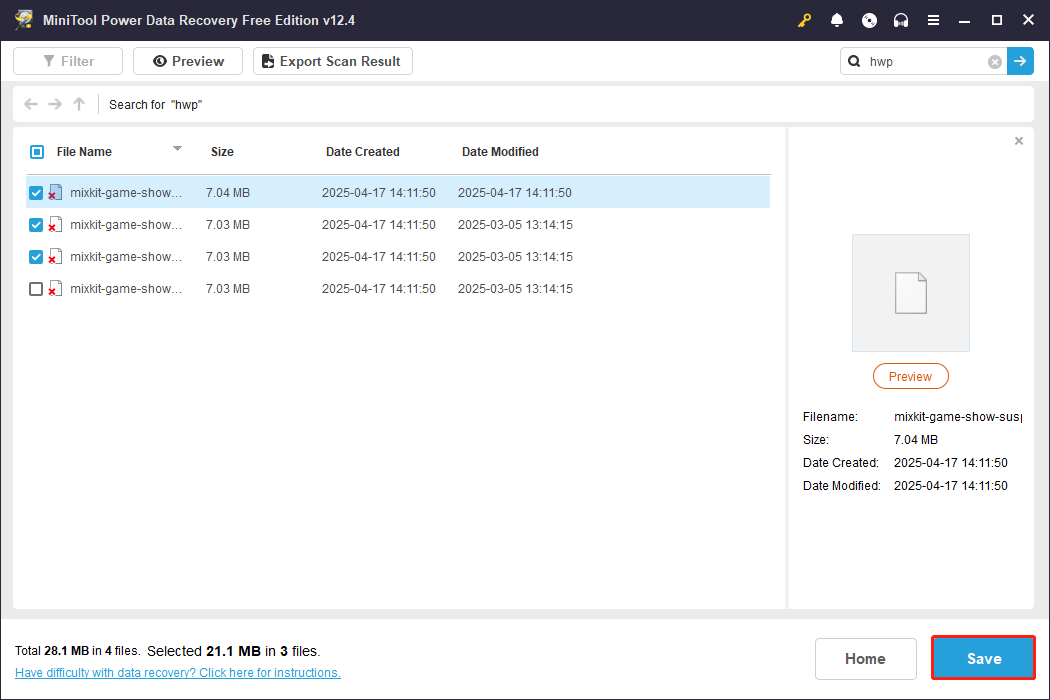Viewport: 1050px width, 700px height.
Task: Open the notifications bell icon
Action: click(x=836, y=20)
